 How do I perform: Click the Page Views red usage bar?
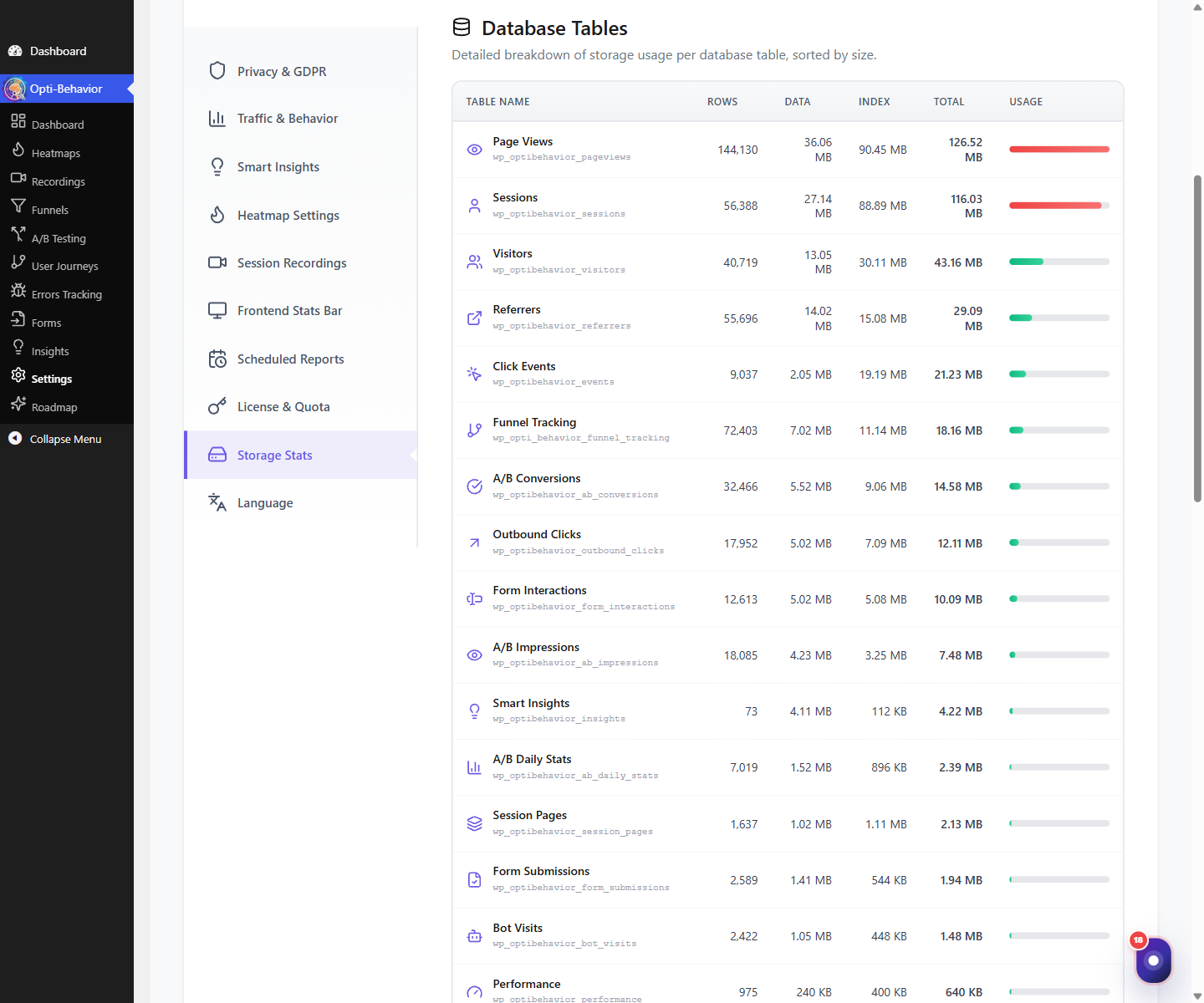[x=1059, y=150]
